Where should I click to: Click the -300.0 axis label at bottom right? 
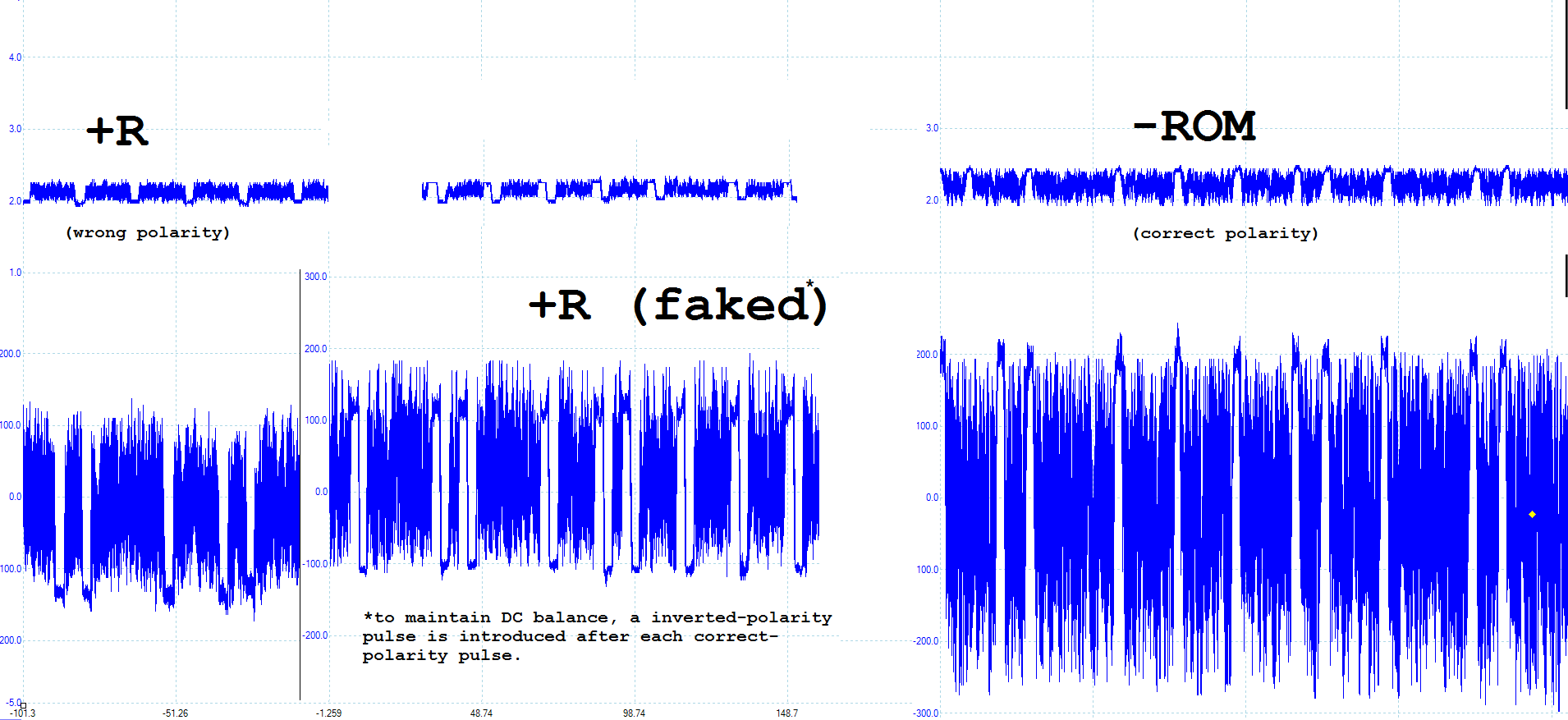(x=925, y=713)
